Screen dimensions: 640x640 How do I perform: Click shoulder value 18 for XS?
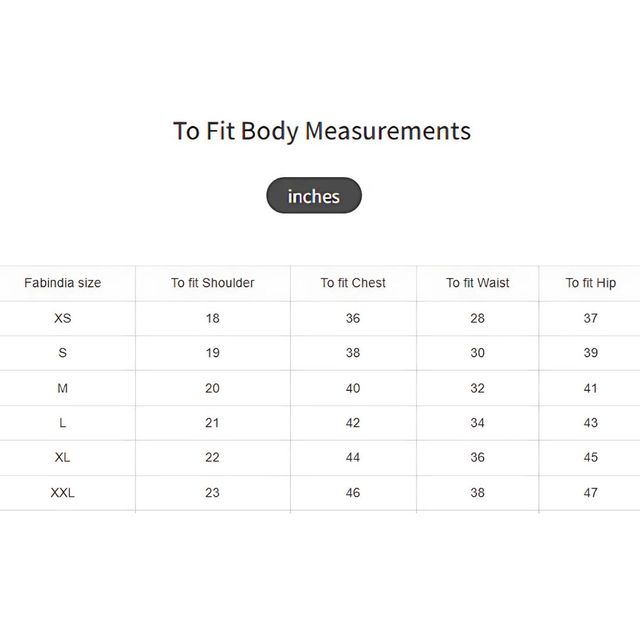213,318
